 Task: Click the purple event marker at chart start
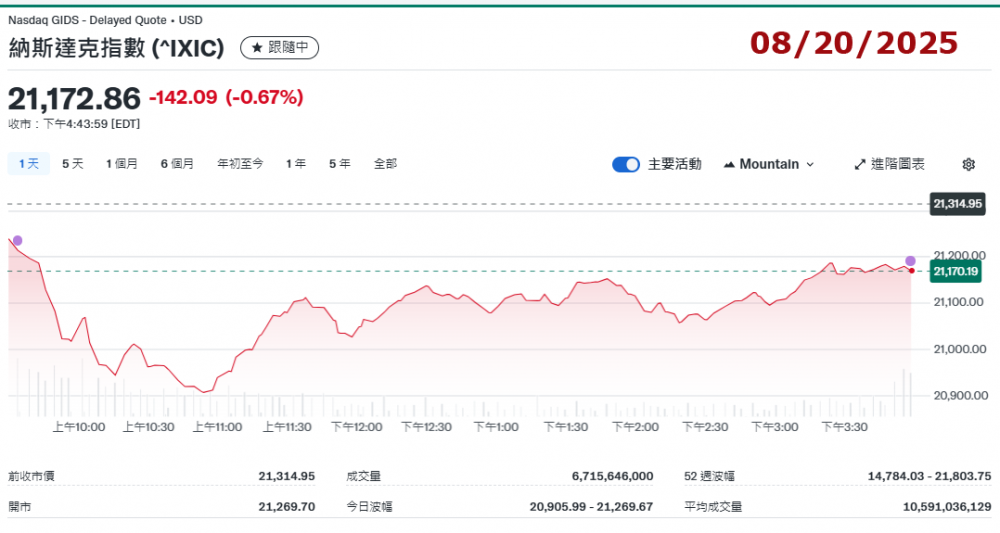(16, 241)
